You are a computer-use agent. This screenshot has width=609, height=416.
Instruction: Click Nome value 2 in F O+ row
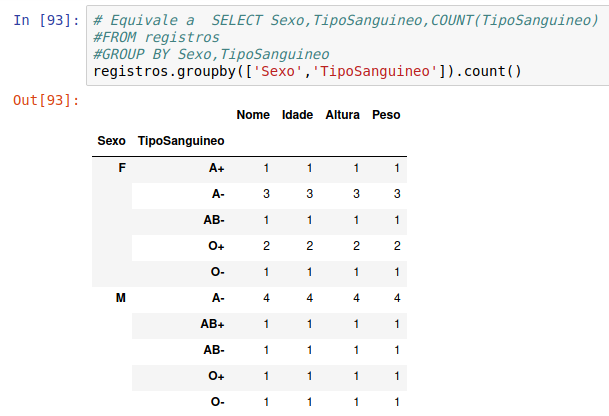[266, 246]
